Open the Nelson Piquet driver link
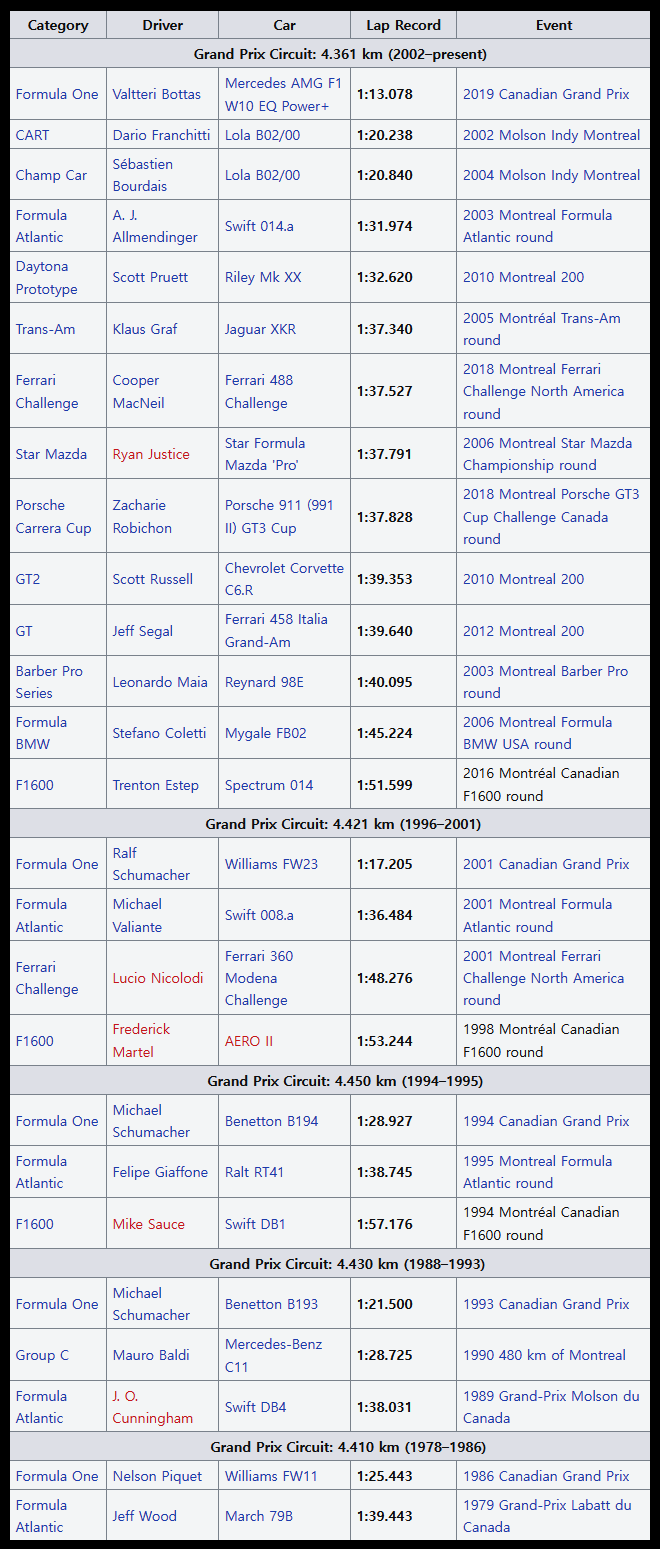This screenshot has width=660, height=1549. point(157,1476)
